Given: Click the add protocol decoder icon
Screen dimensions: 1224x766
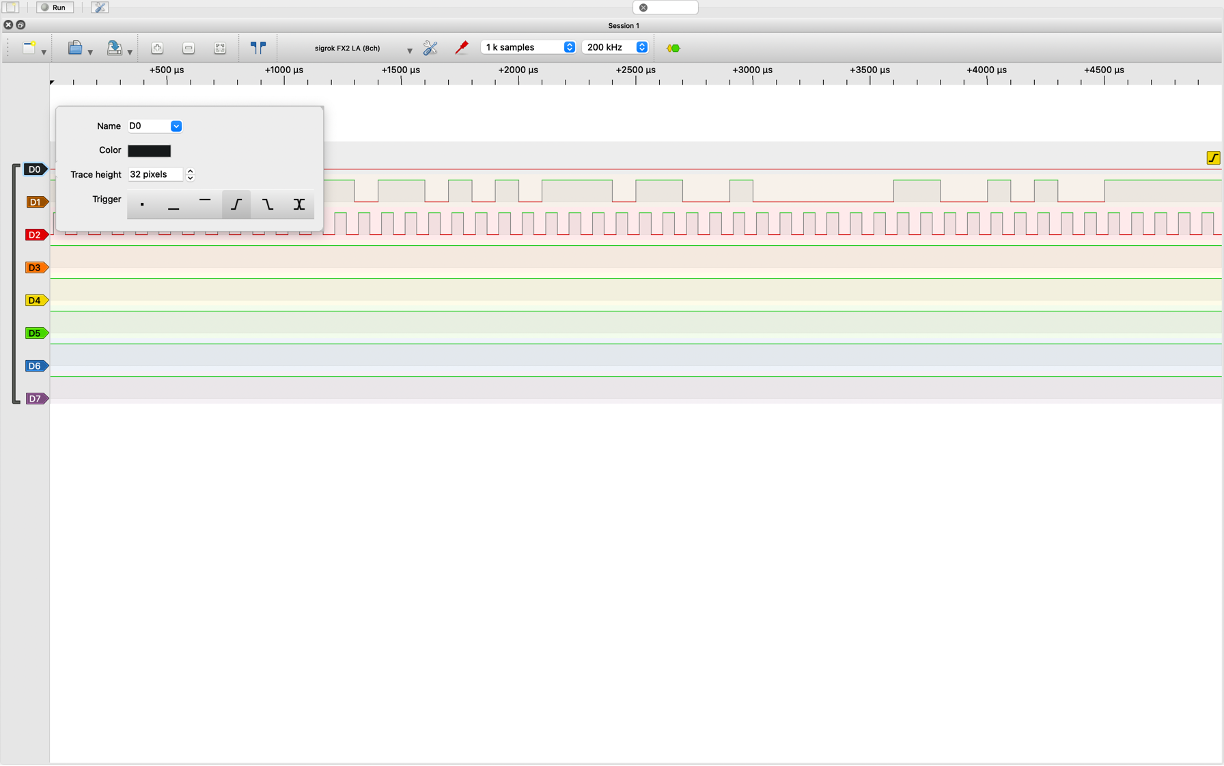Looking at the screenshot, I should (673, 47).
